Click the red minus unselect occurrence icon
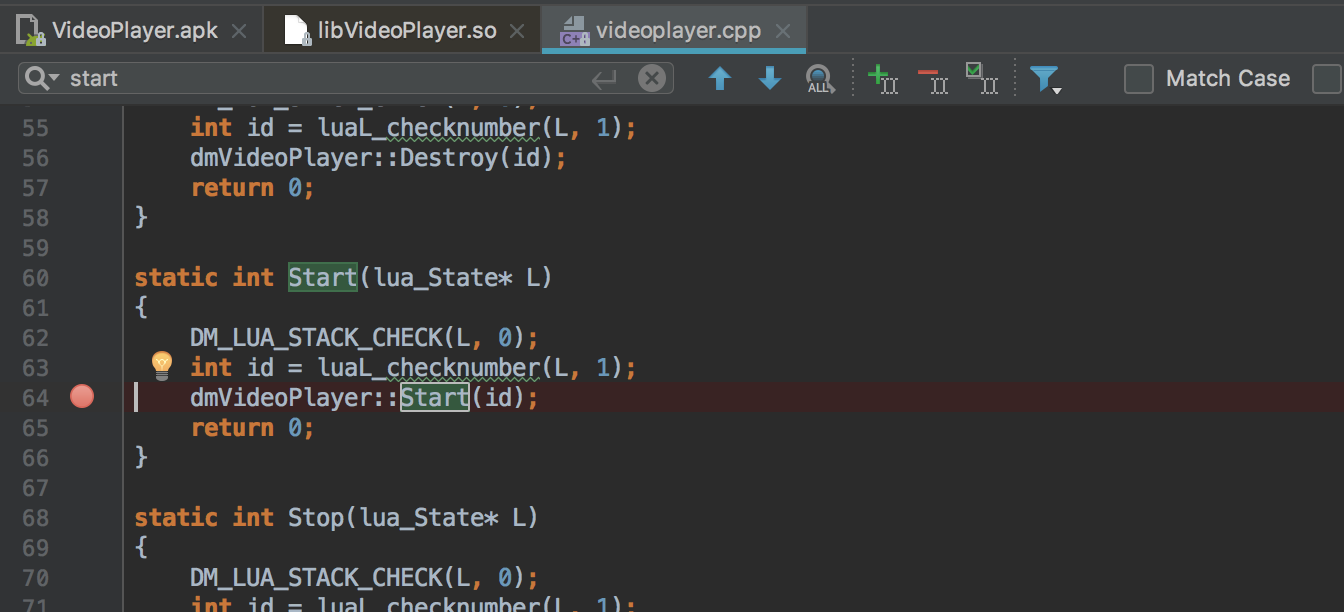Screen dimensions: 1344x612 pyautogui.click(x=932, y=78)
